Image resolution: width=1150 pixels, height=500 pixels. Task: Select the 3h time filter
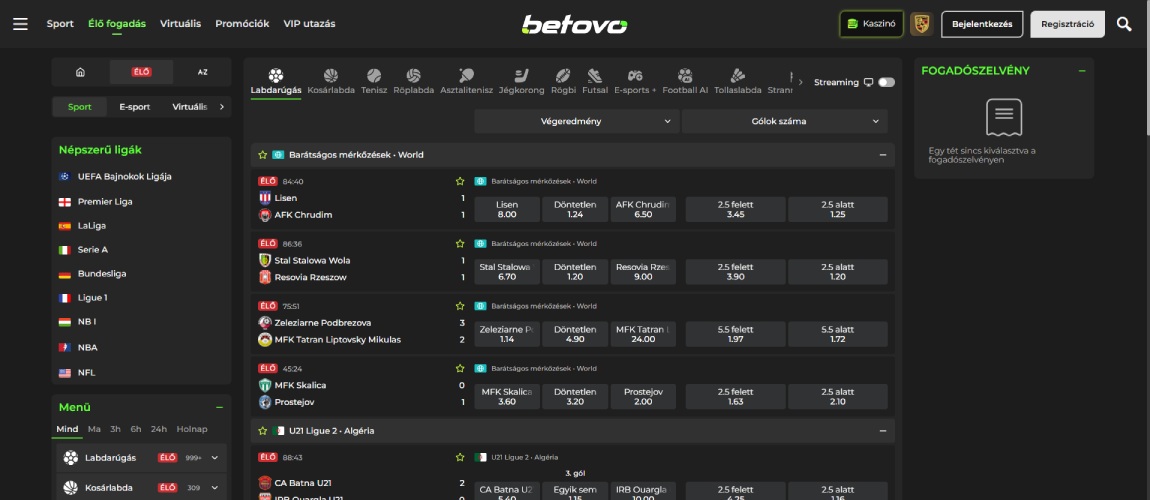tap(115, 429)
